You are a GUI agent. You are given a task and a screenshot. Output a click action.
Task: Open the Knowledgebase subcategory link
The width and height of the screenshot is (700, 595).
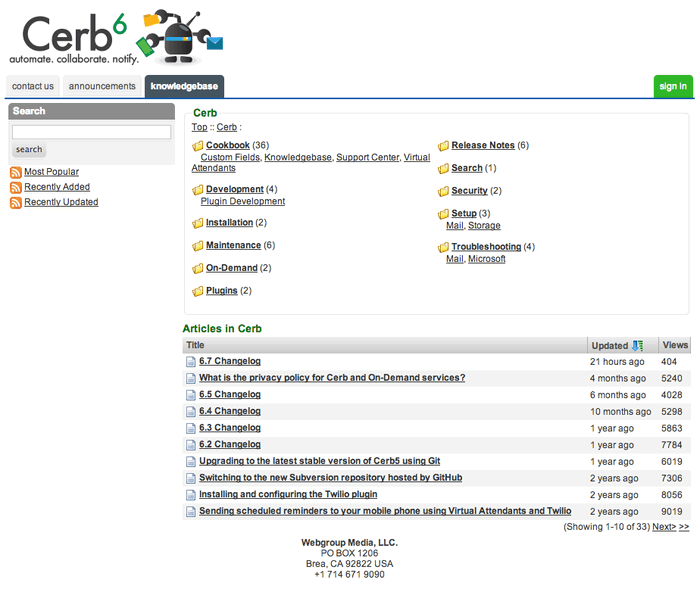click(298, 157)
